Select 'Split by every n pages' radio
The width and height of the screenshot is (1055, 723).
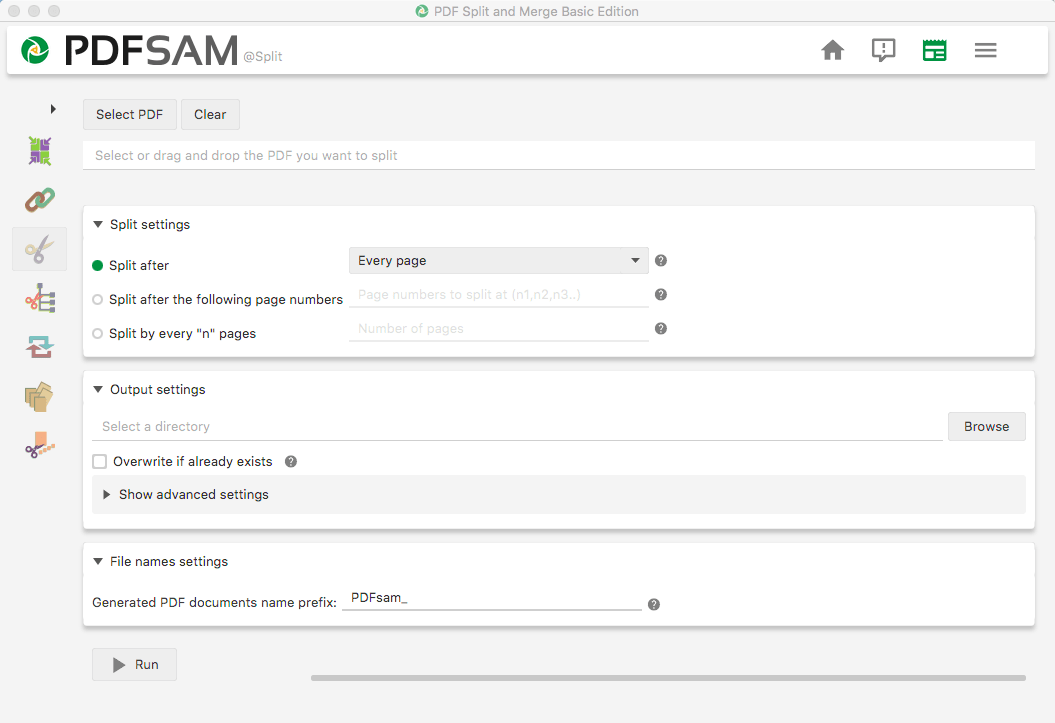coord(98,334)
